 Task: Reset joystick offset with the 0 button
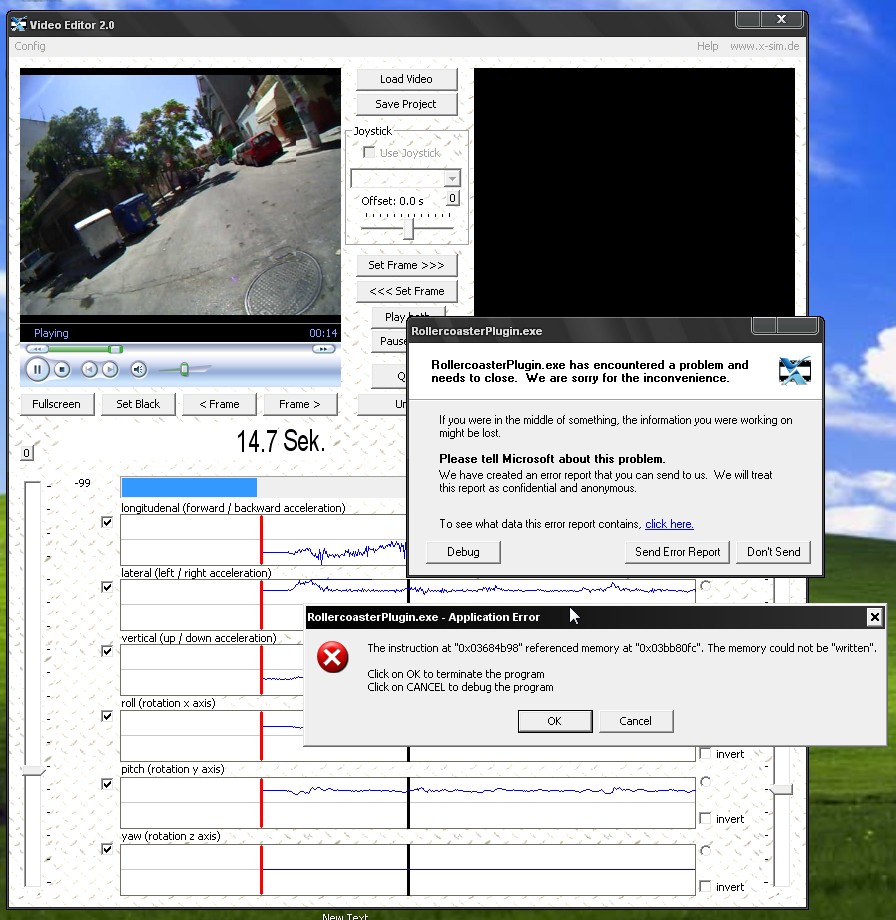pyautogui.click(x=452, y=198)
